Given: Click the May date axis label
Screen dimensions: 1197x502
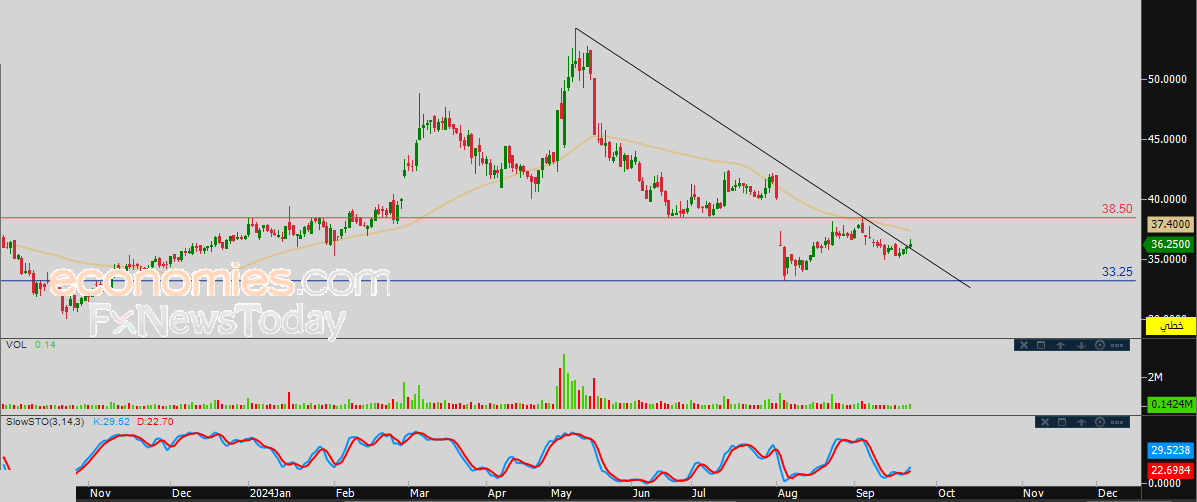Looking at the screenshot, I should 560,494.
